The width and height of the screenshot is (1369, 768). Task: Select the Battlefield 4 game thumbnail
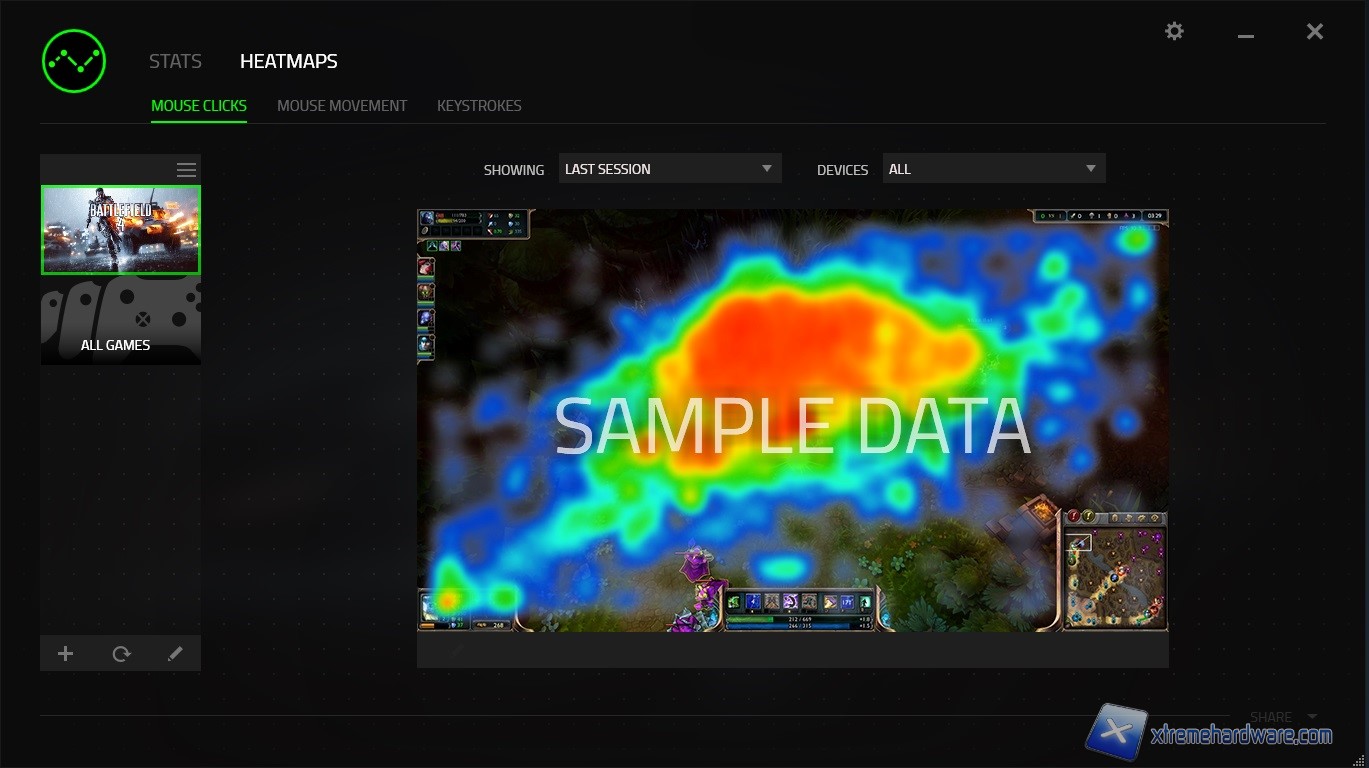click(120, 229)
